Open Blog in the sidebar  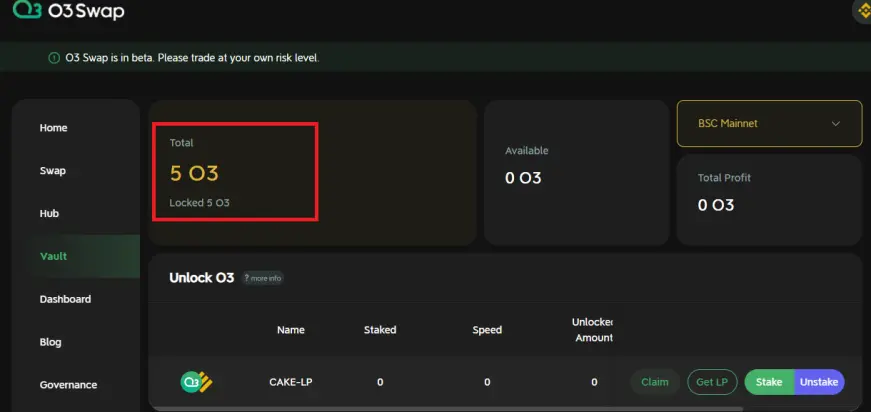pos(50,341)
